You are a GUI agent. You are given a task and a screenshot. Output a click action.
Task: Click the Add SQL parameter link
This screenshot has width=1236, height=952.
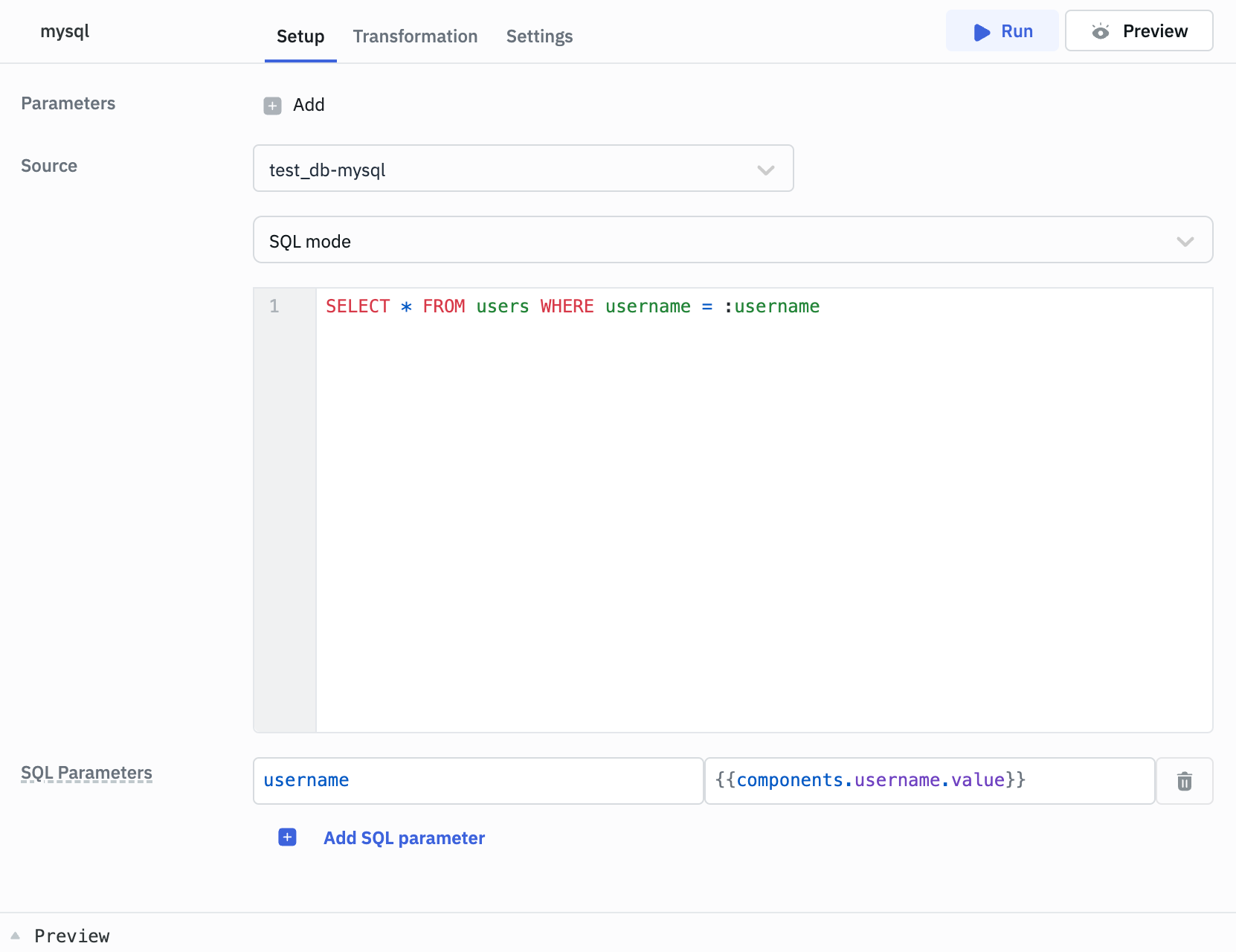tap(404, 838)
